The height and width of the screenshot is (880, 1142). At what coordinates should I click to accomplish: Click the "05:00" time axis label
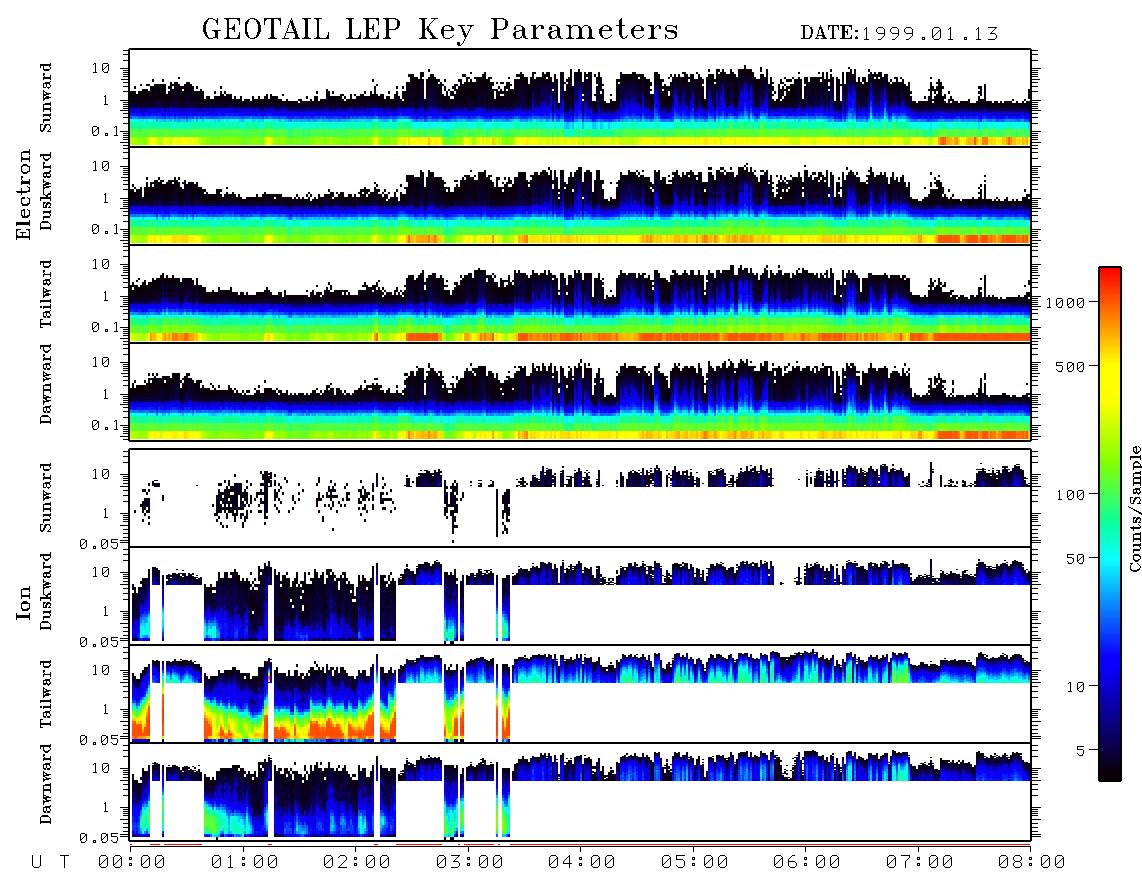695,862
